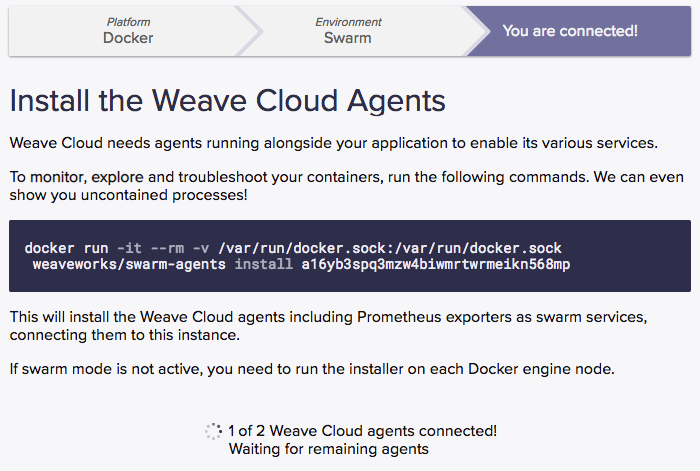This screenshot has width=700, height=471.
Task: Click the 'Environment' label in the breadcrumb
Action: click(348, 22)
